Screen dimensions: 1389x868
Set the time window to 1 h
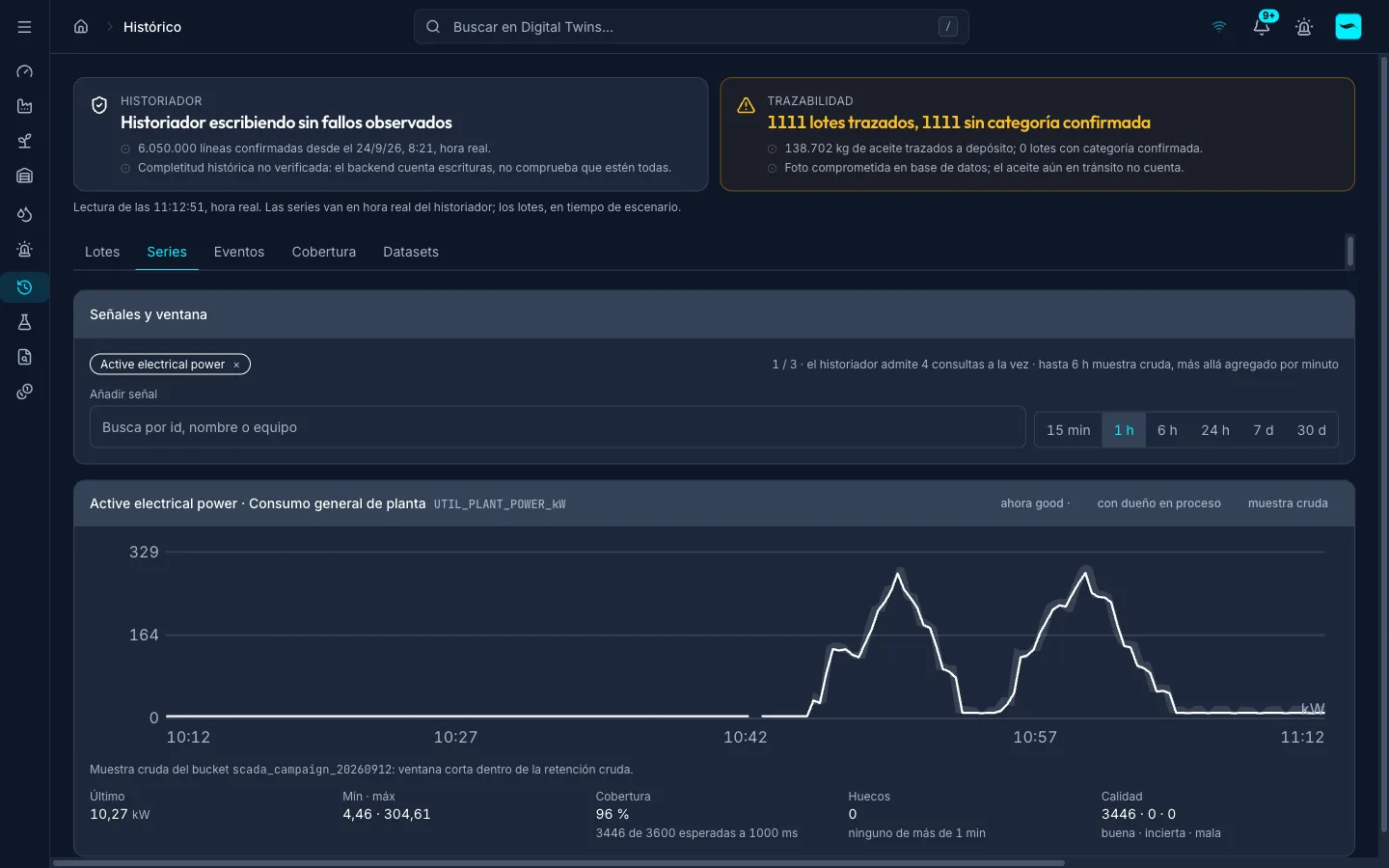[x=1124, y=430]
